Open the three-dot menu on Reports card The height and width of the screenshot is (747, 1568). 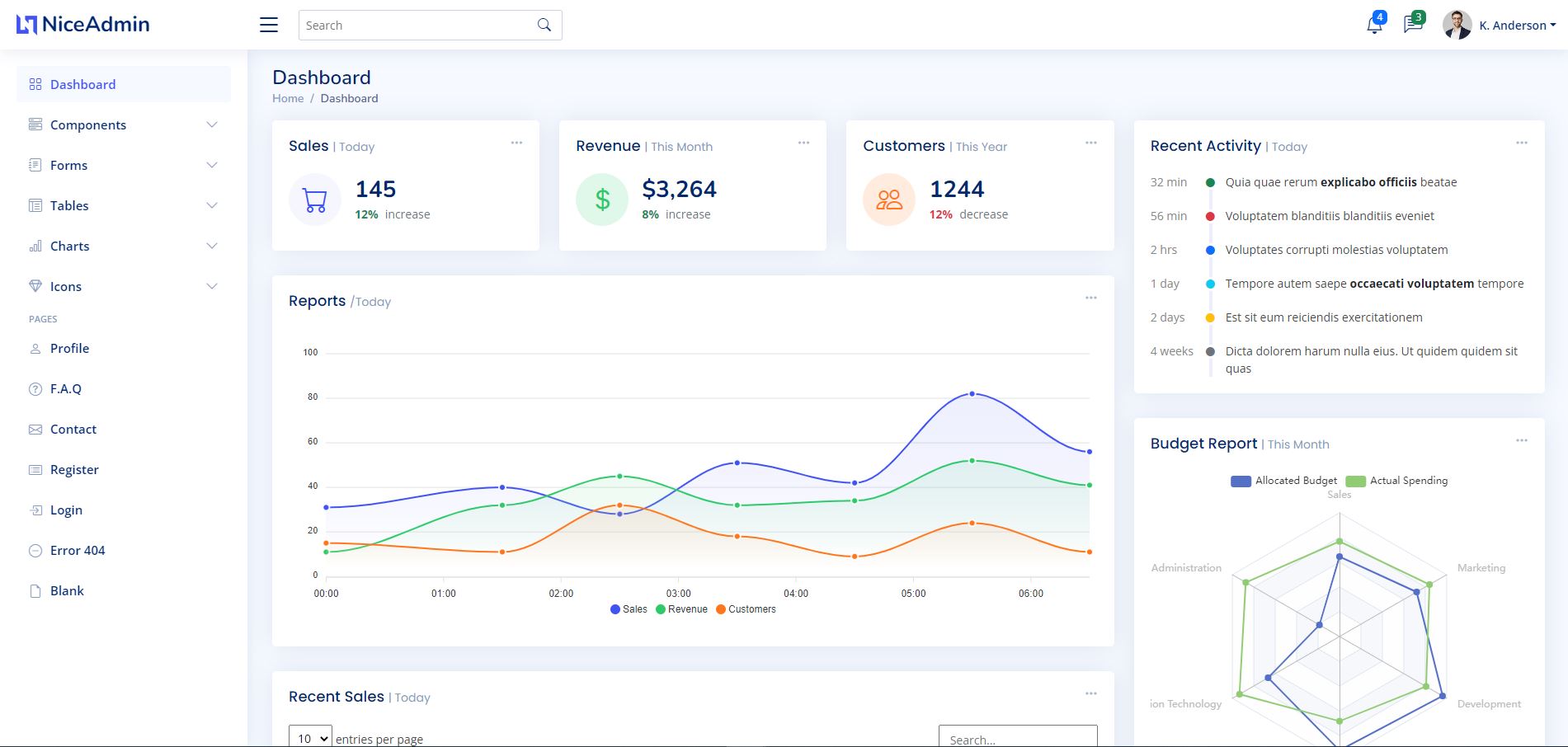[x=1090, y=298]
